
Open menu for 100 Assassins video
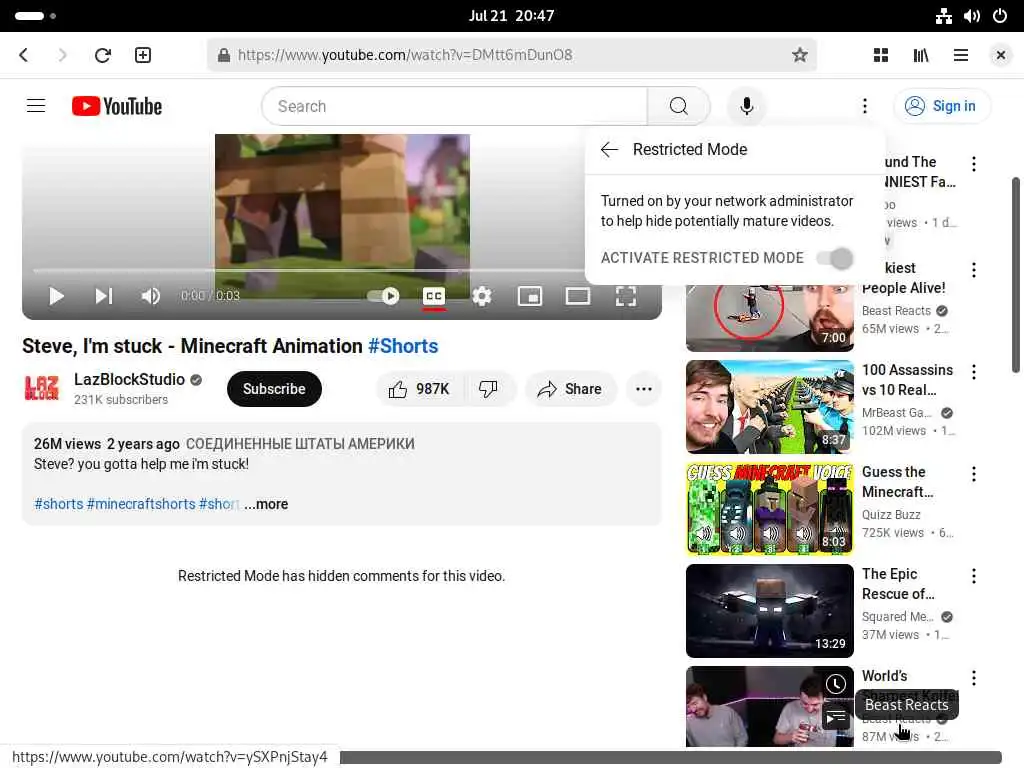pos(974,372)
